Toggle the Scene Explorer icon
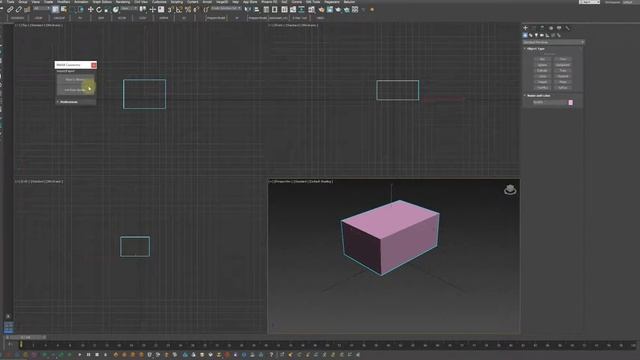Image resolution: width=640 pixels, height=360 pixels. (266, 9)
